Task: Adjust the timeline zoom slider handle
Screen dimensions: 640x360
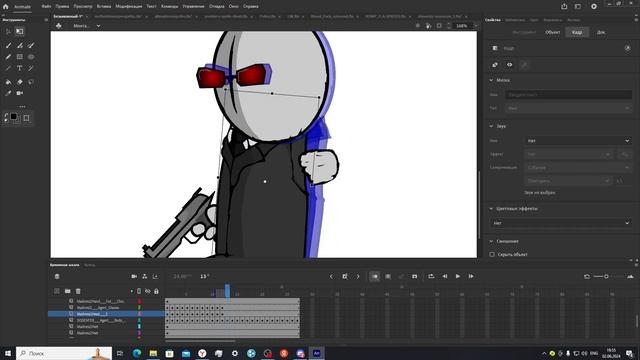Action: (606, 276)
